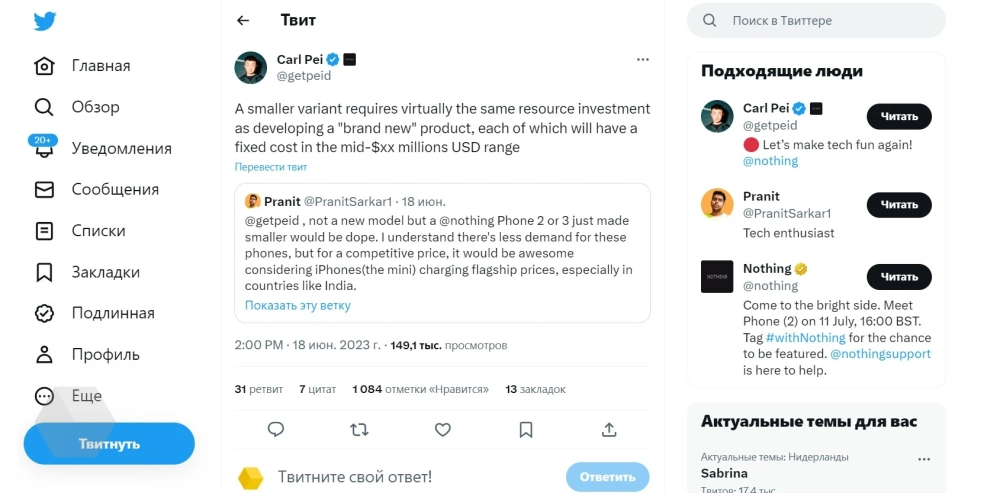This screenshot has height=493, width=1000.
Task: Open the tweet's three-dot more menu
Action: (643, 60)
